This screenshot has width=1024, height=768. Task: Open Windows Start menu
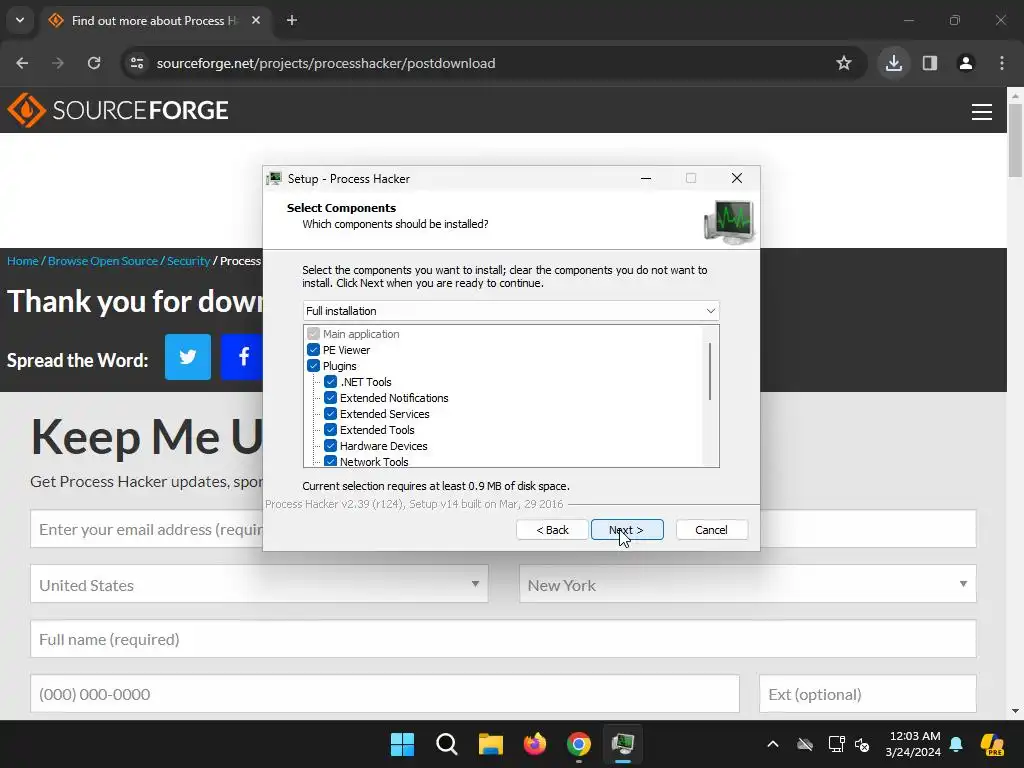click(402, 744)
